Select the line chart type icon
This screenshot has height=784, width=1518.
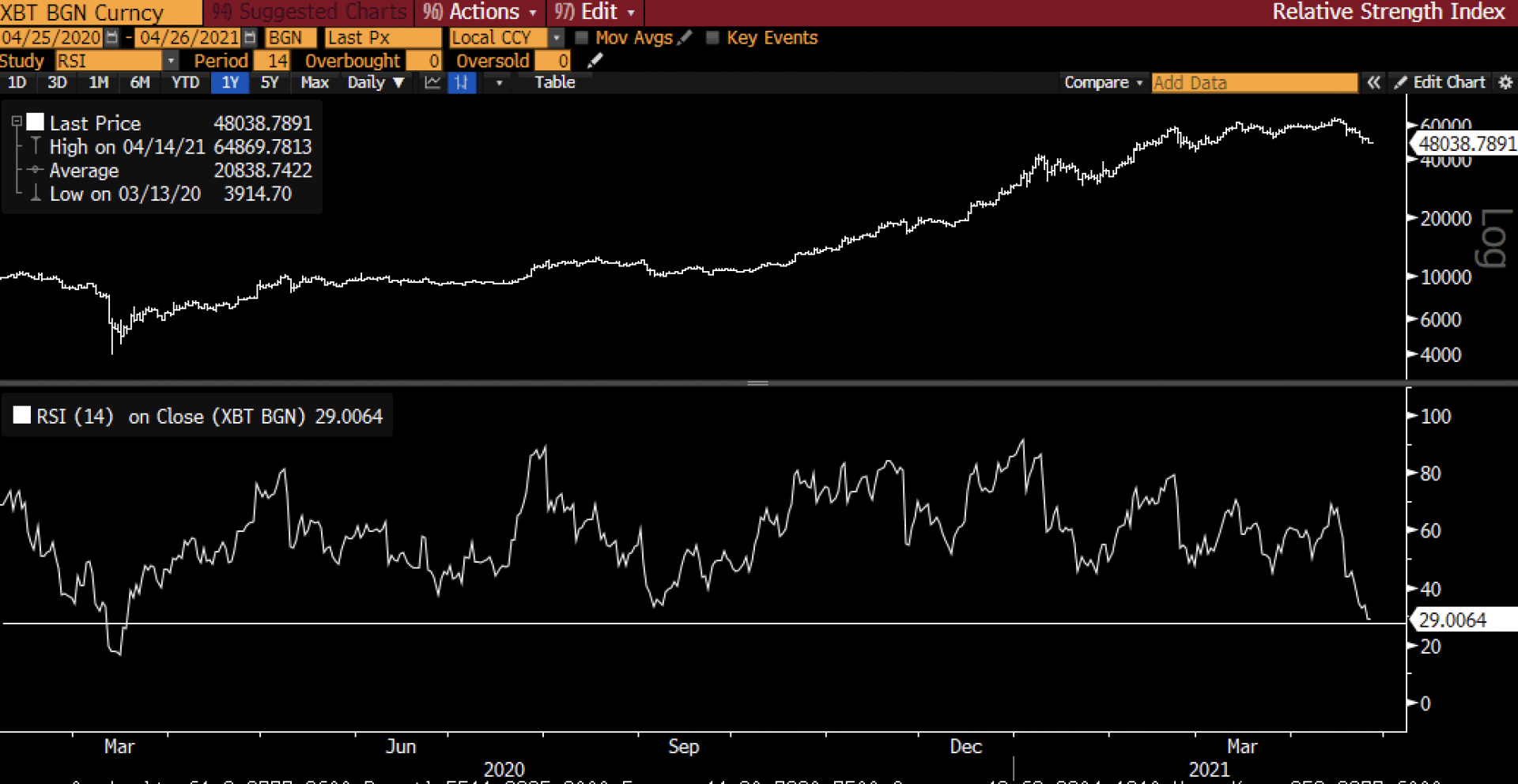point(432,82)
